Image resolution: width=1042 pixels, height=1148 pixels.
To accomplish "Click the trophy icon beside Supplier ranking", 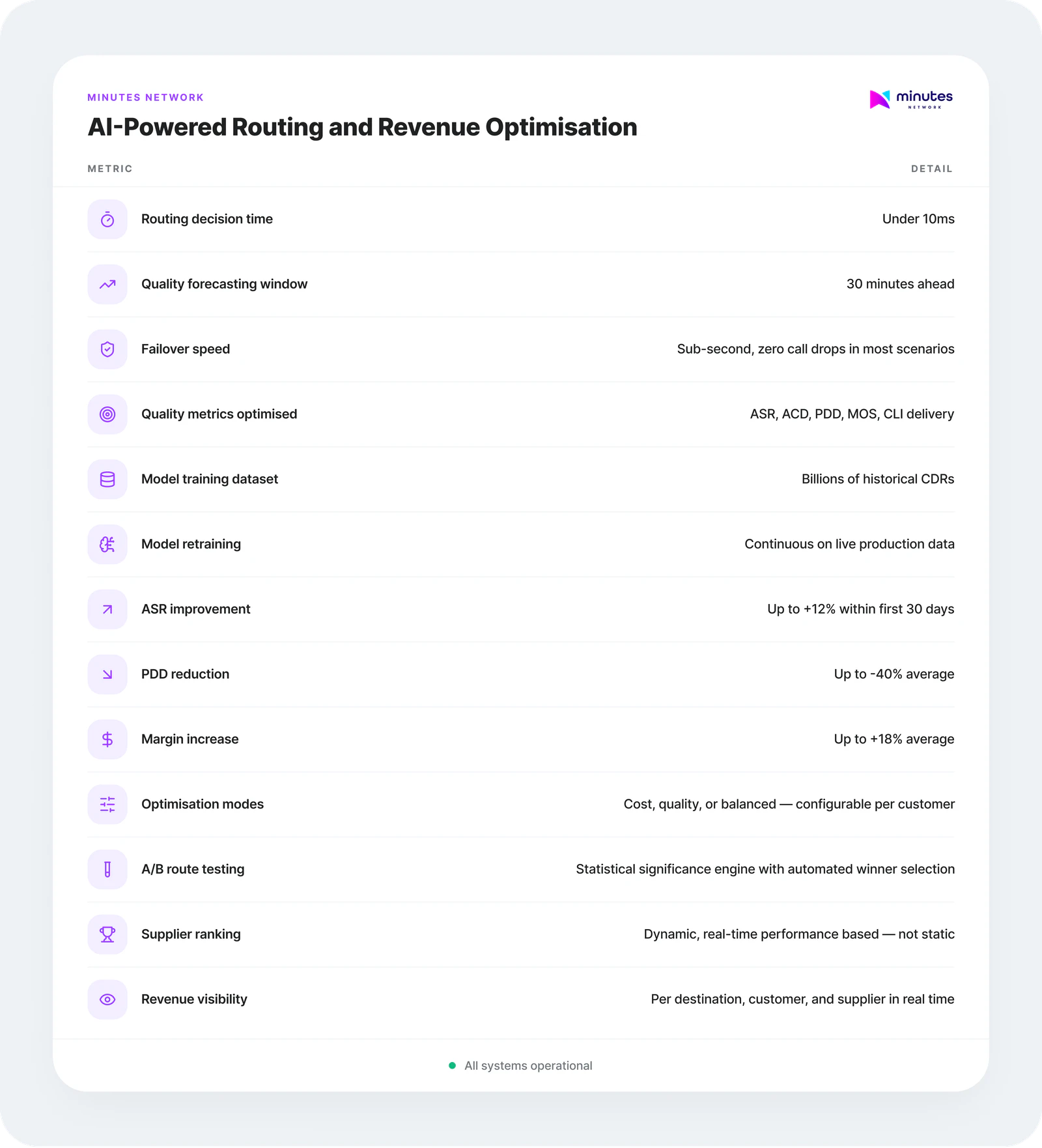I will click(107, 934).
